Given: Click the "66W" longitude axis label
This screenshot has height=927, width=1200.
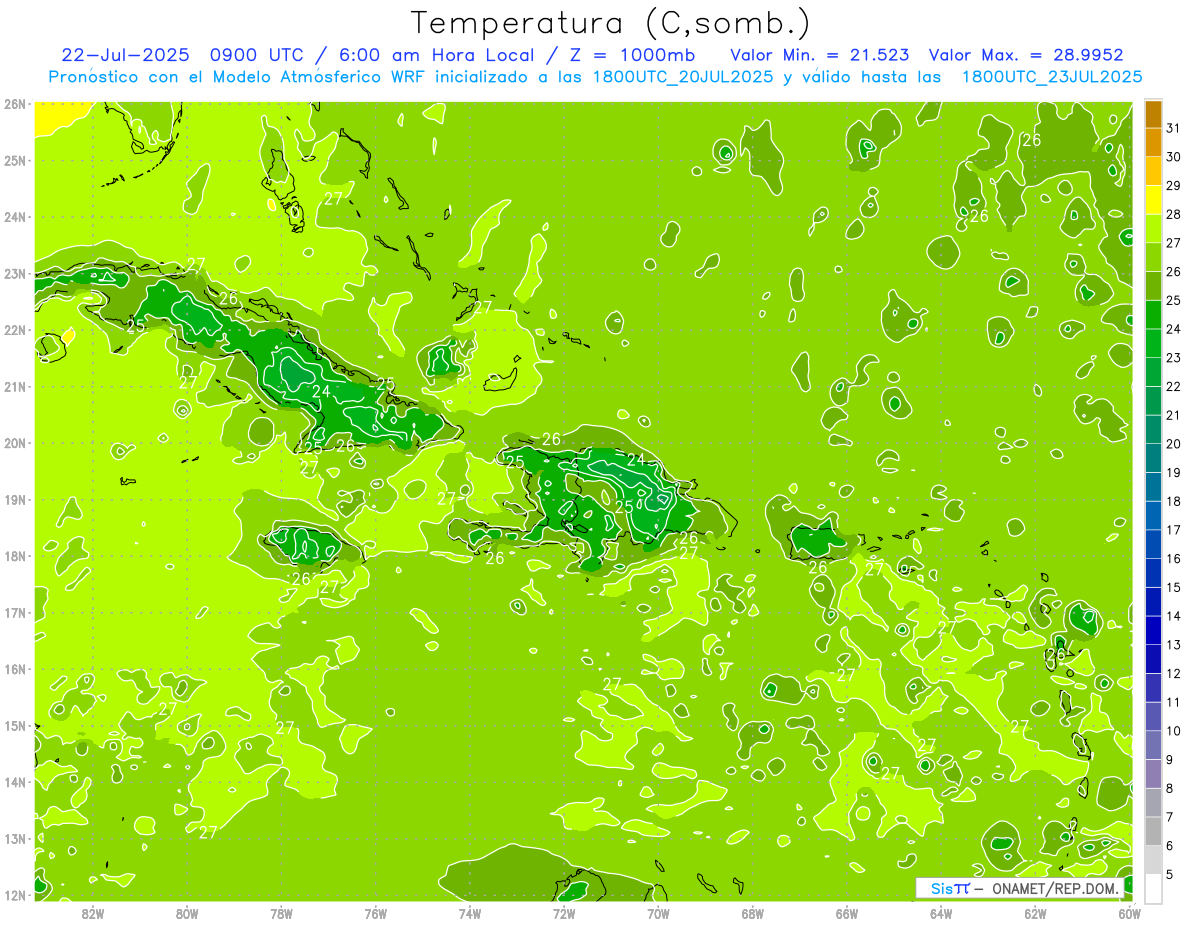Looking at the screenshot, I should (846, 913).
